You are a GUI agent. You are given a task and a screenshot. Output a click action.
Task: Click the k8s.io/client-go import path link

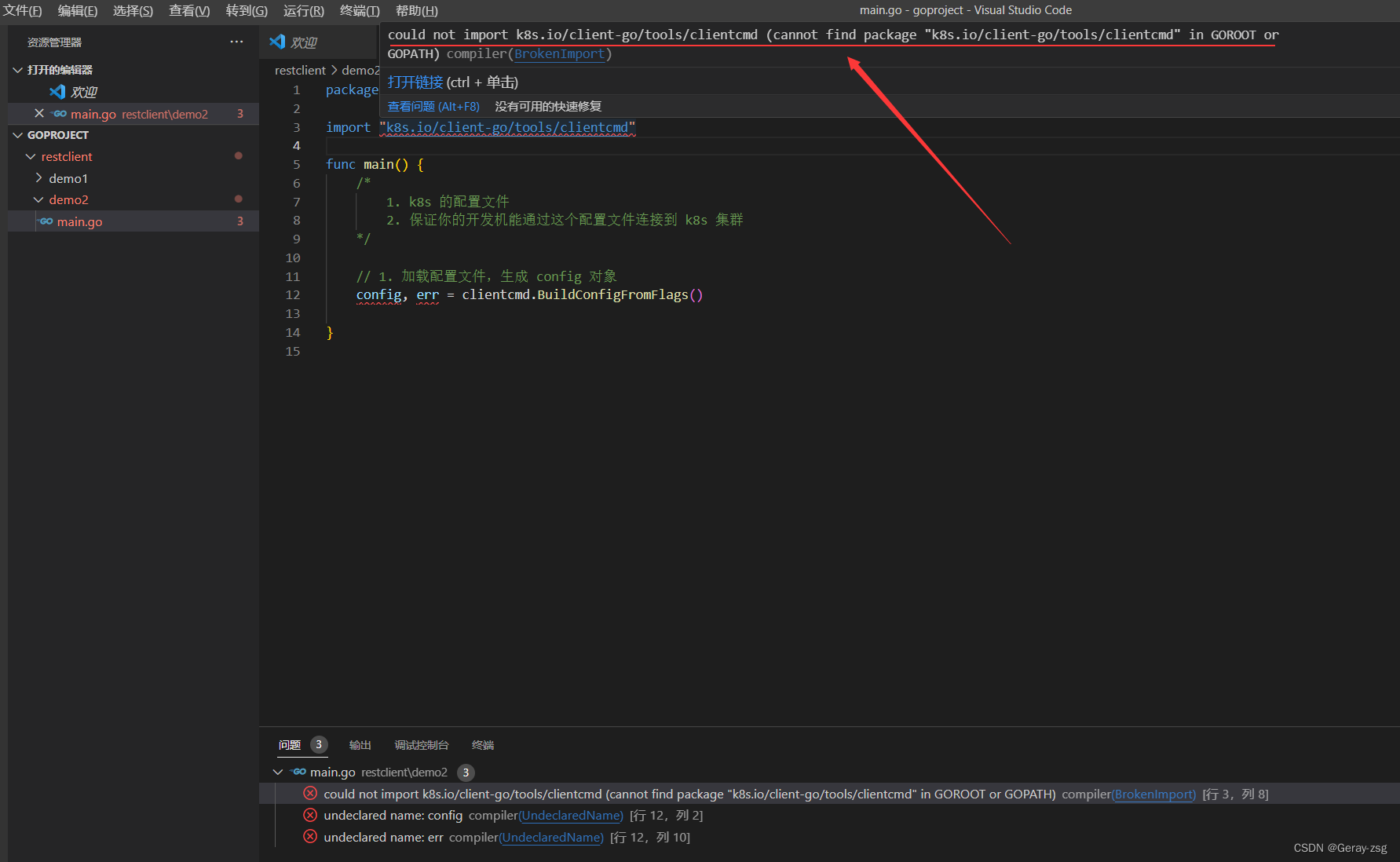pos(507,128)
